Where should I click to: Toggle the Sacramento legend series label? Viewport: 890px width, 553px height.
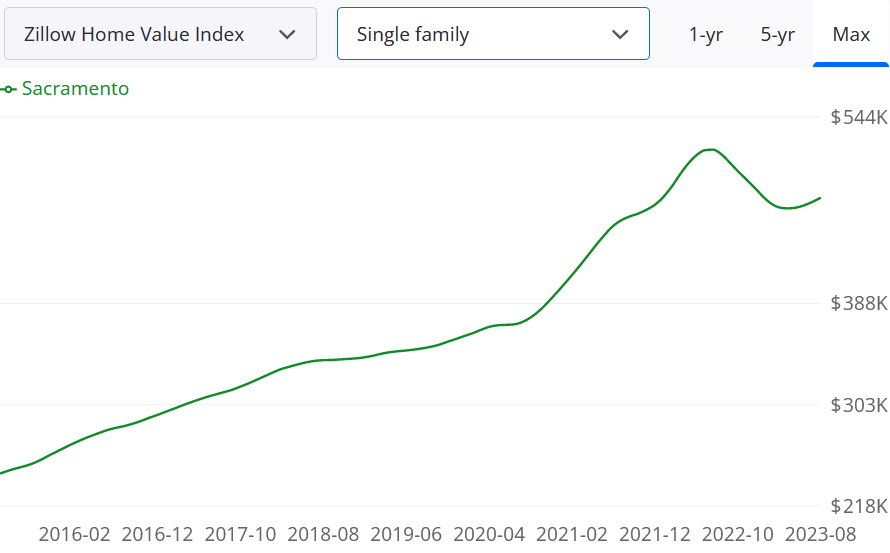click(75, 88)
